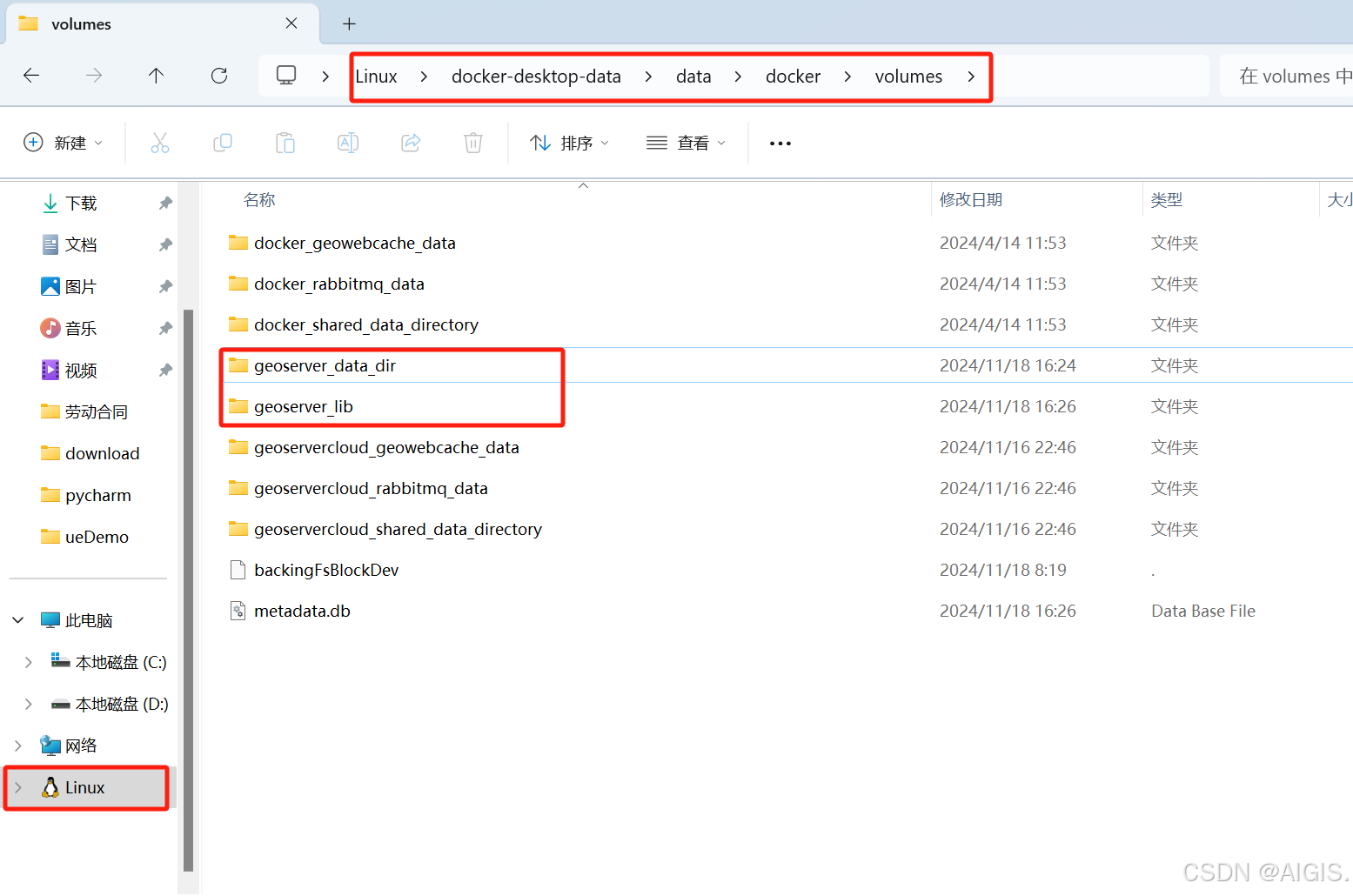The width and height of the screenshot is (1353, 896).
Task: Click the Share icon in toolbar
Action: tap(411, 143)
